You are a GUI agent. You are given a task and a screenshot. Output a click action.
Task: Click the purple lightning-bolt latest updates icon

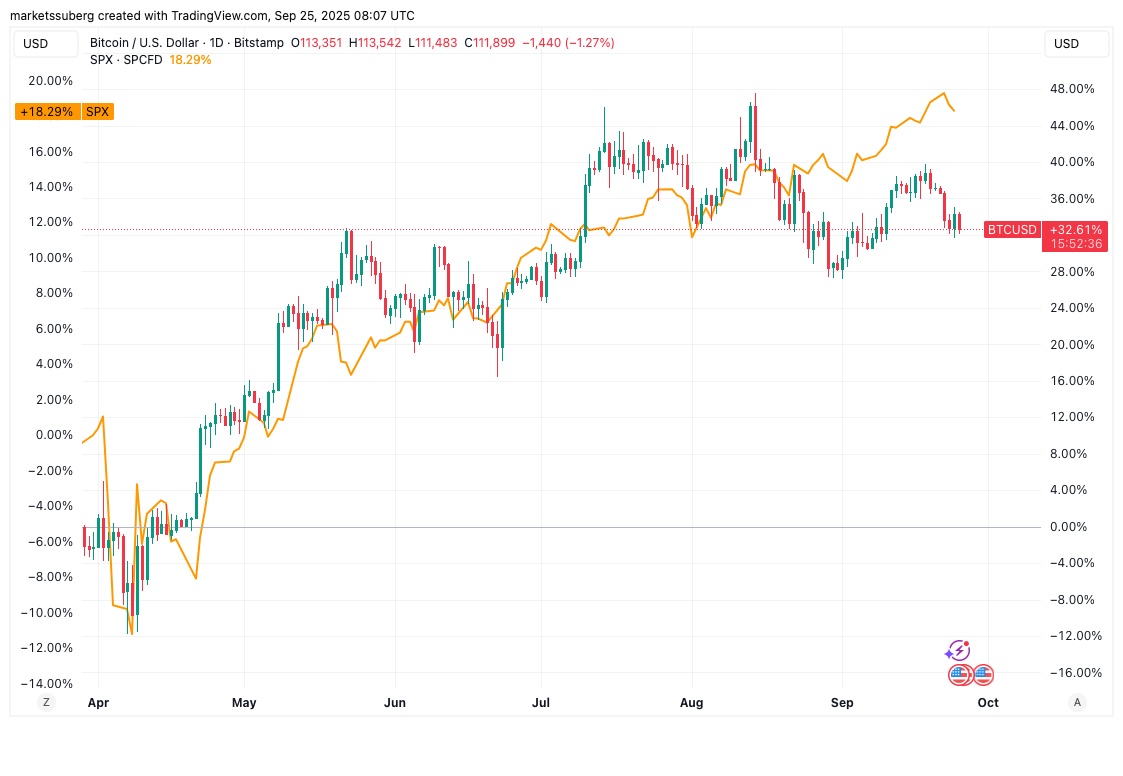(958, 651)
